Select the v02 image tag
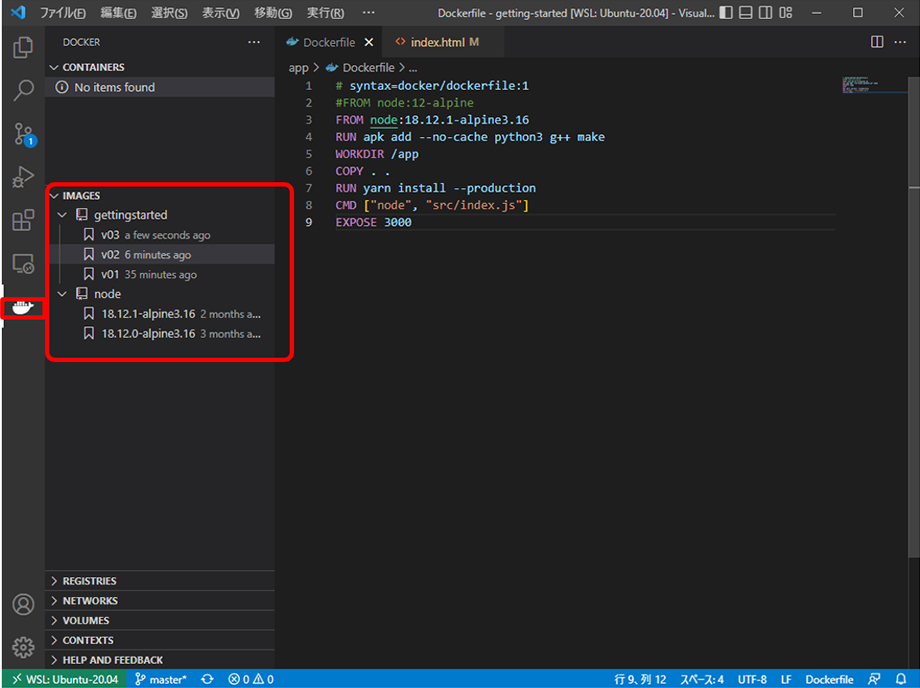This screenshot has width=920, height=688. (160, 255)
